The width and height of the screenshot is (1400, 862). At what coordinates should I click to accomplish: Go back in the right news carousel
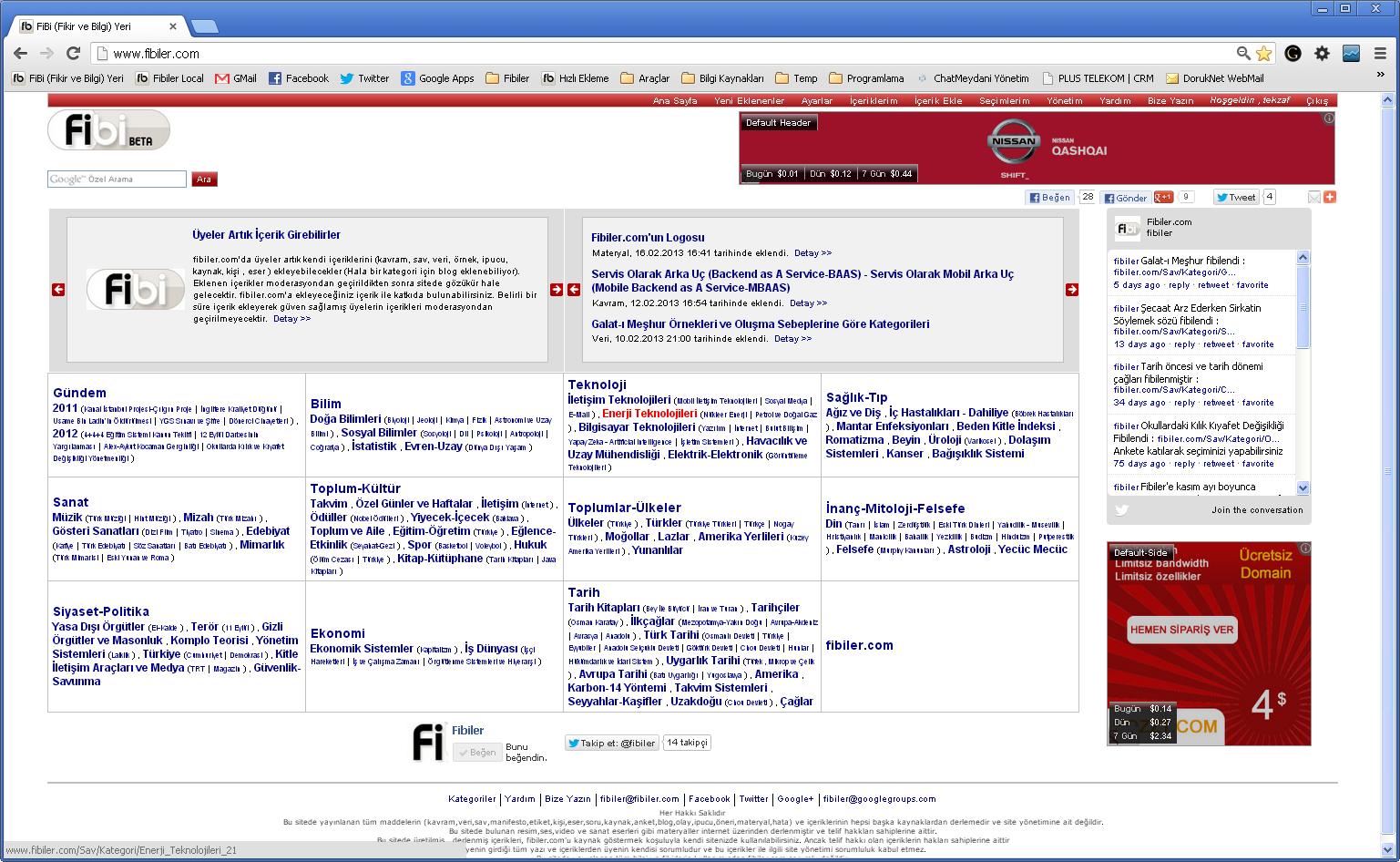pyautogui.click(x=574, y=290)
